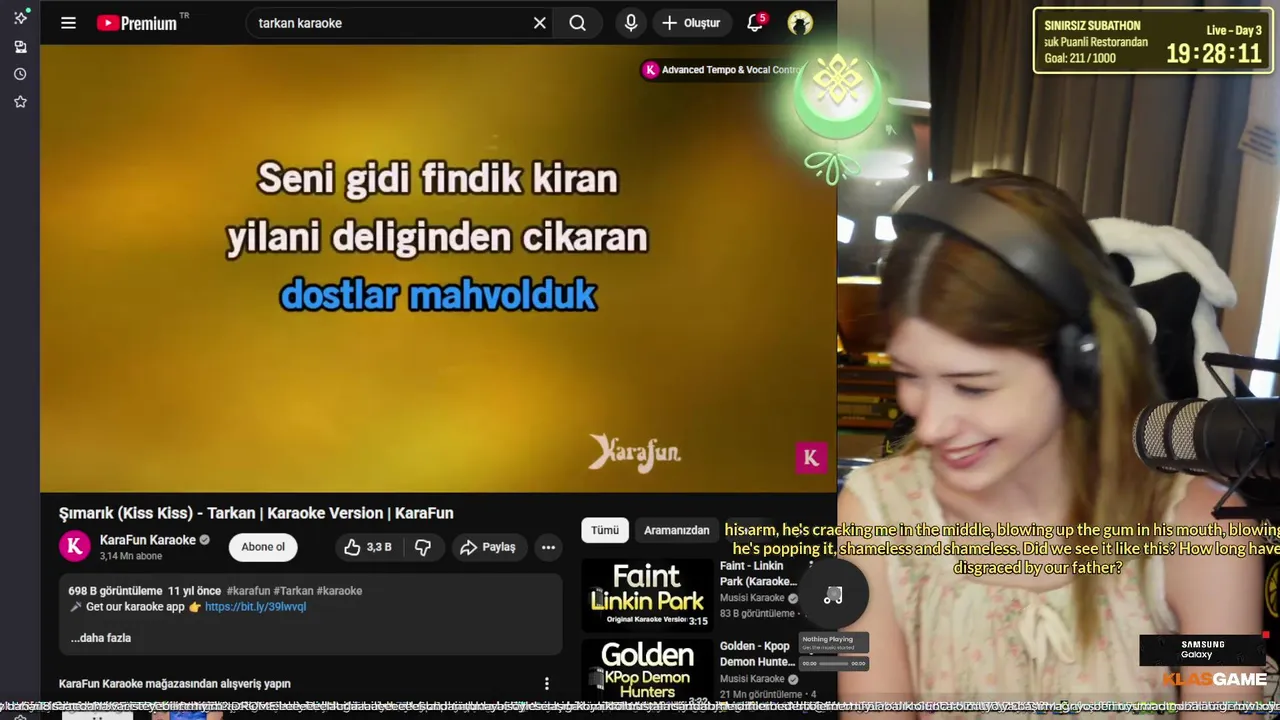Select the Tümü filter chip
The image size is (1280, 720).
605,530
